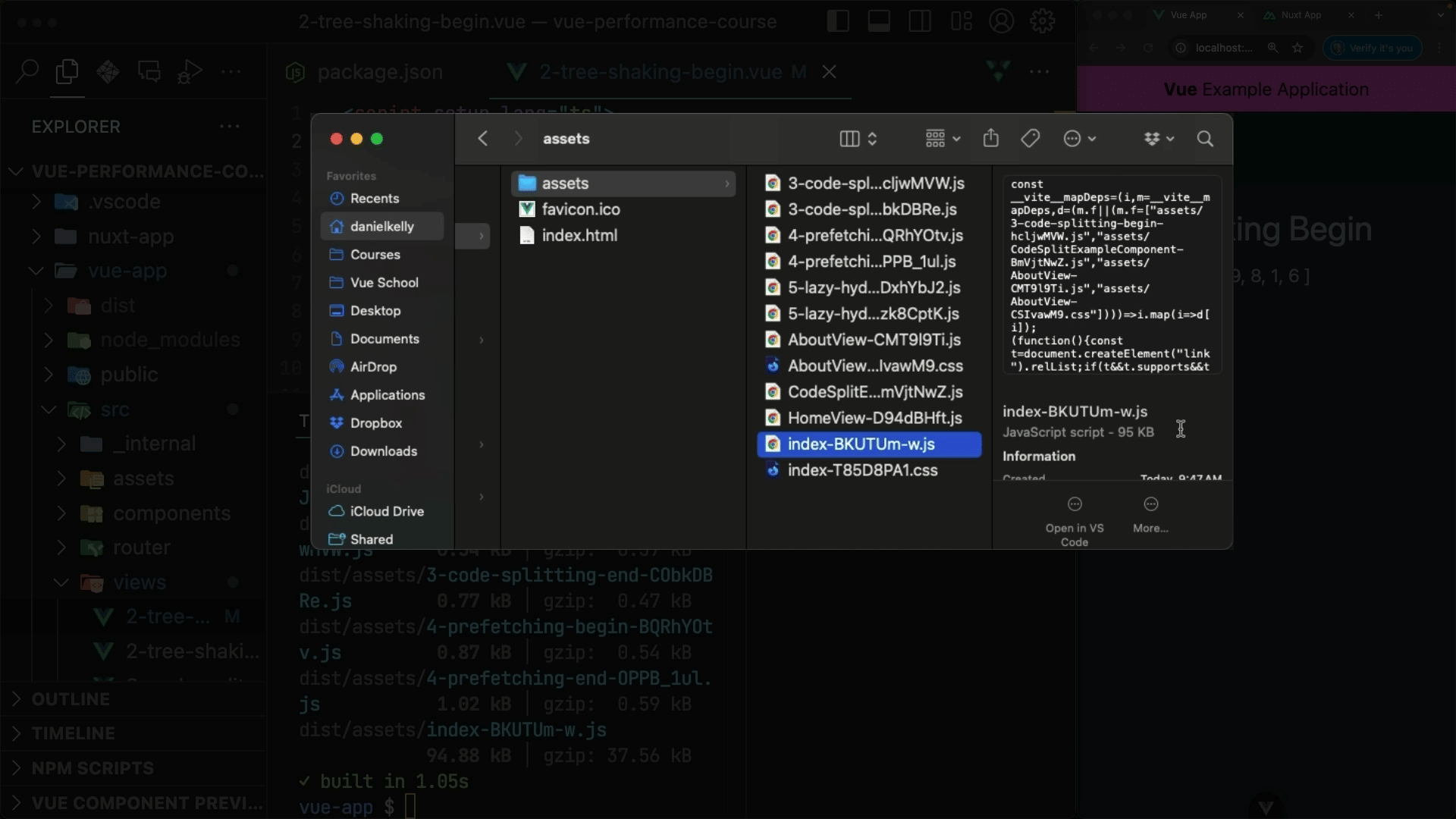1456x819 pixels.
Task: Open VS Code Explorer view icon
Action: point(67,71)
